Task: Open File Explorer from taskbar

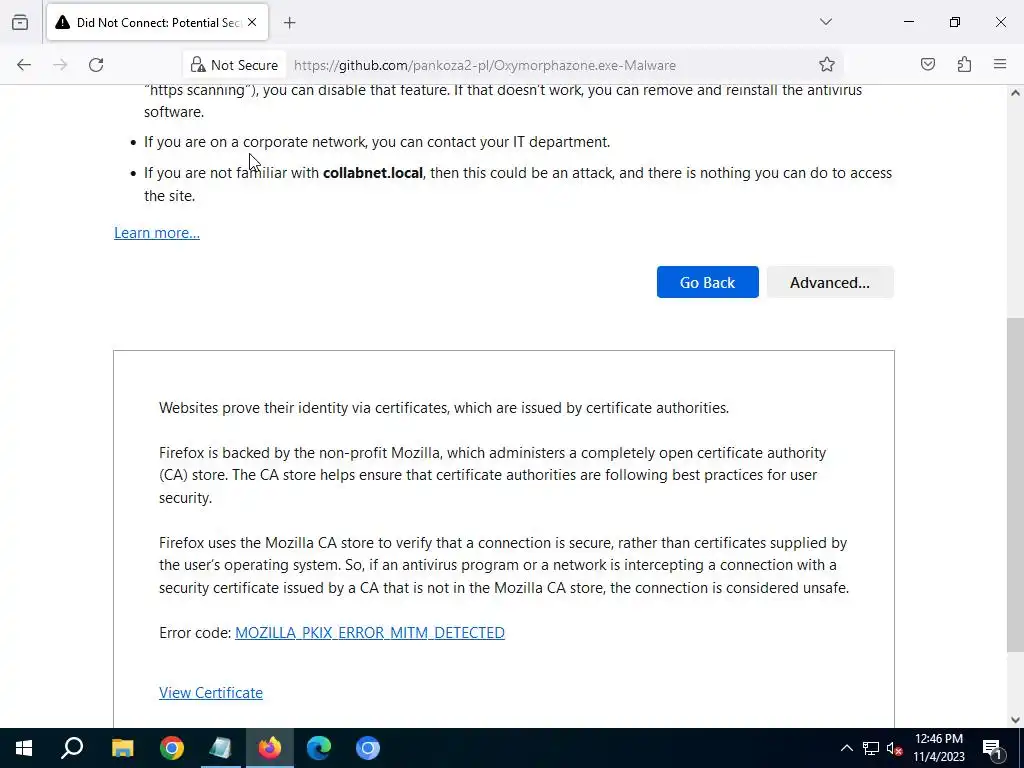Action: (122, 748)
